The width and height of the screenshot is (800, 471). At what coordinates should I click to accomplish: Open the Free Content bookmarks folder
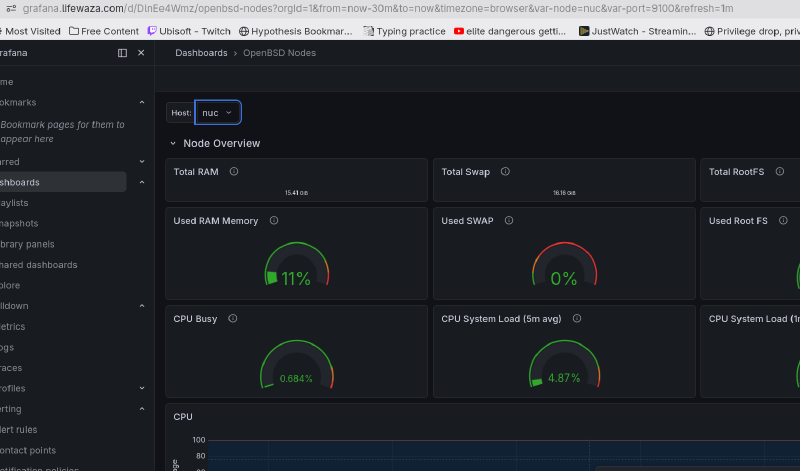click(x=104, y=31)
